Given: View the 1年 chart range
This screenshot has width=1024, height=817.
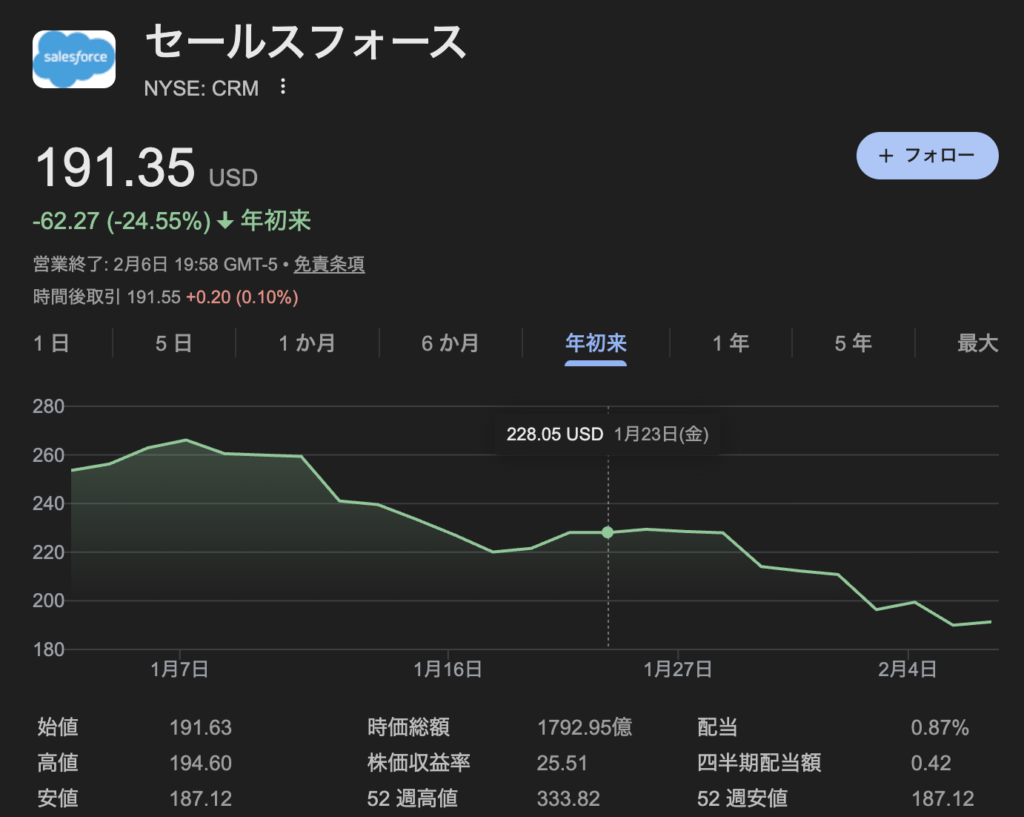Looking at the screenshot, I should pyautogui.click(x=730, y=343).
